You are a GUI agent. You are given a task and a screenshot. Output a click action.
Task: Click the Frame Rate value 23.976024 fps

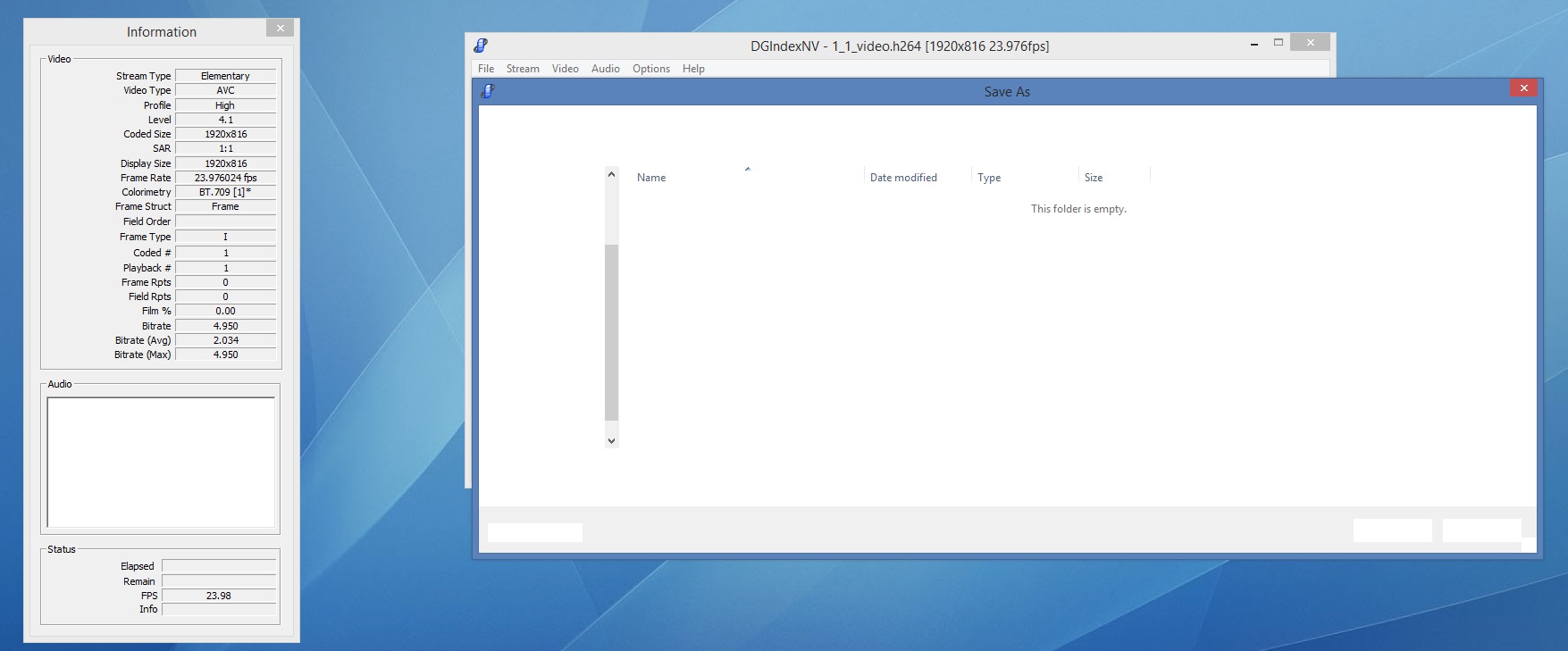[x=225, y=178]
